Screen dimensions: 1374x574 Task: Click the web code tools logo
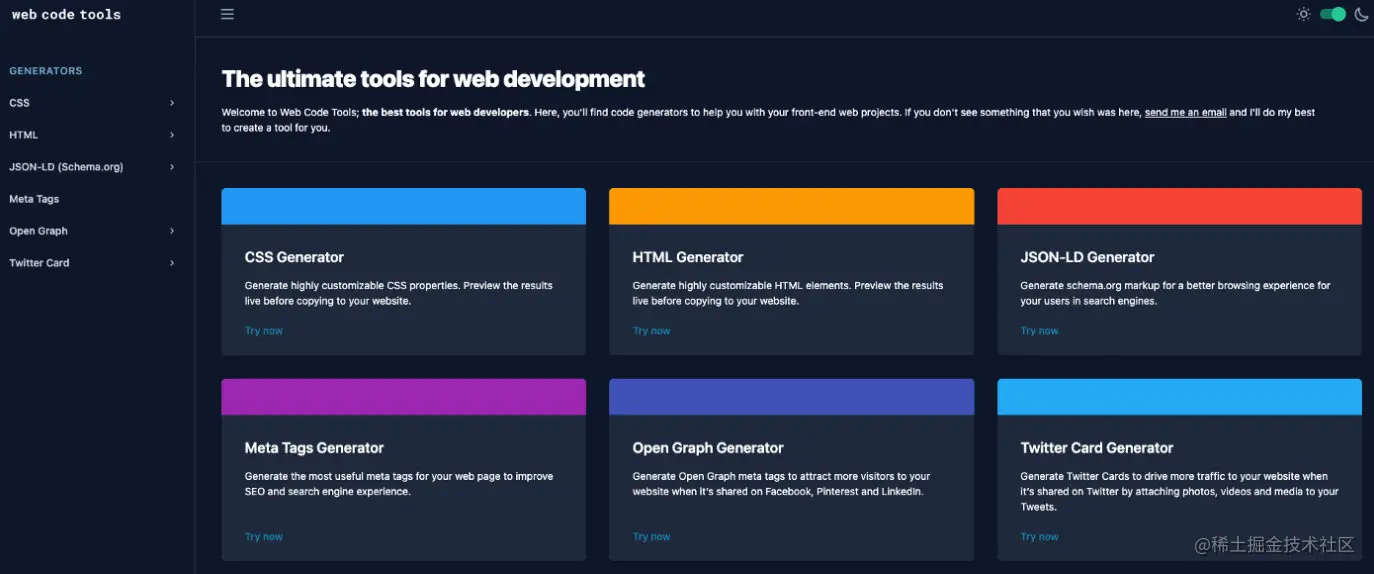(x=66, y=15)
